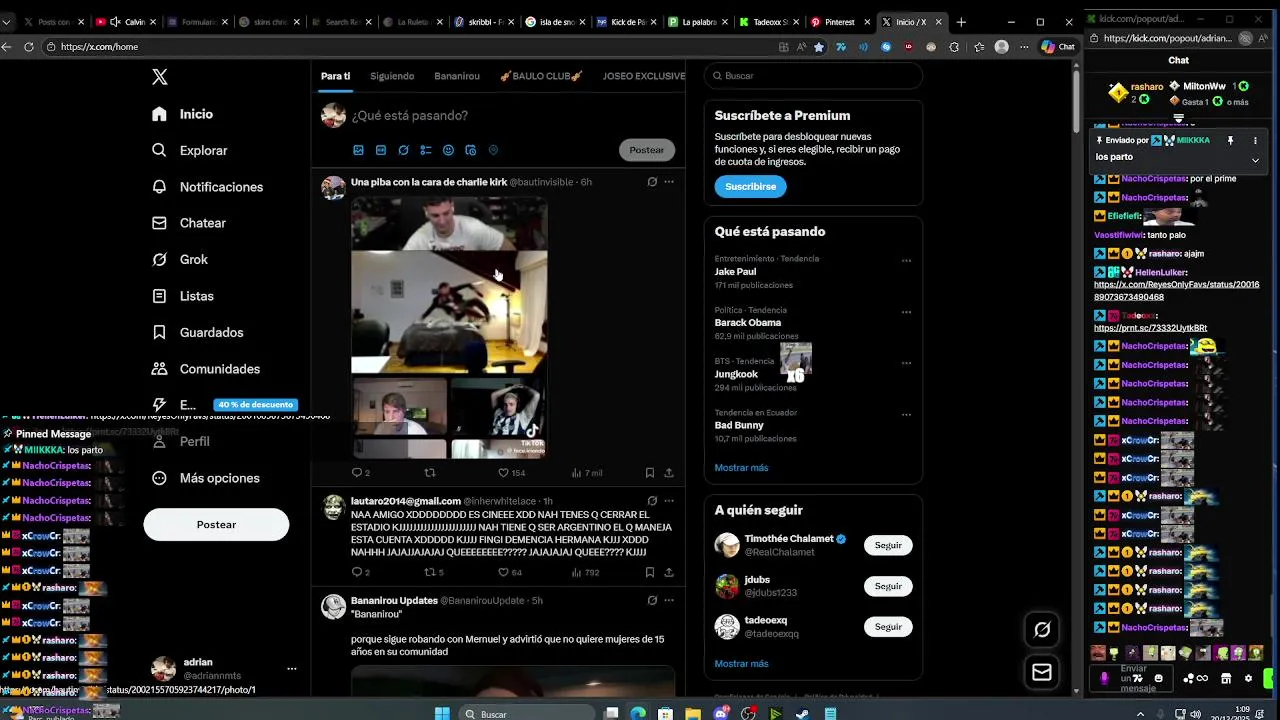Open Guardados bookmarks in the sidebar
The height and width of the screenshot is (720, 1280).
[197, 332]
